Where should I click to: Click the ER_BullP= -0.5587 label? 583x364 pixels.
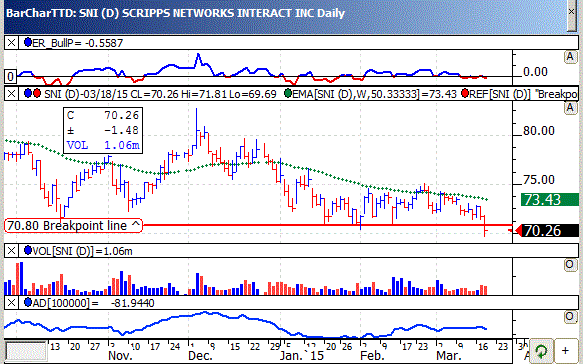pos(78,43)
